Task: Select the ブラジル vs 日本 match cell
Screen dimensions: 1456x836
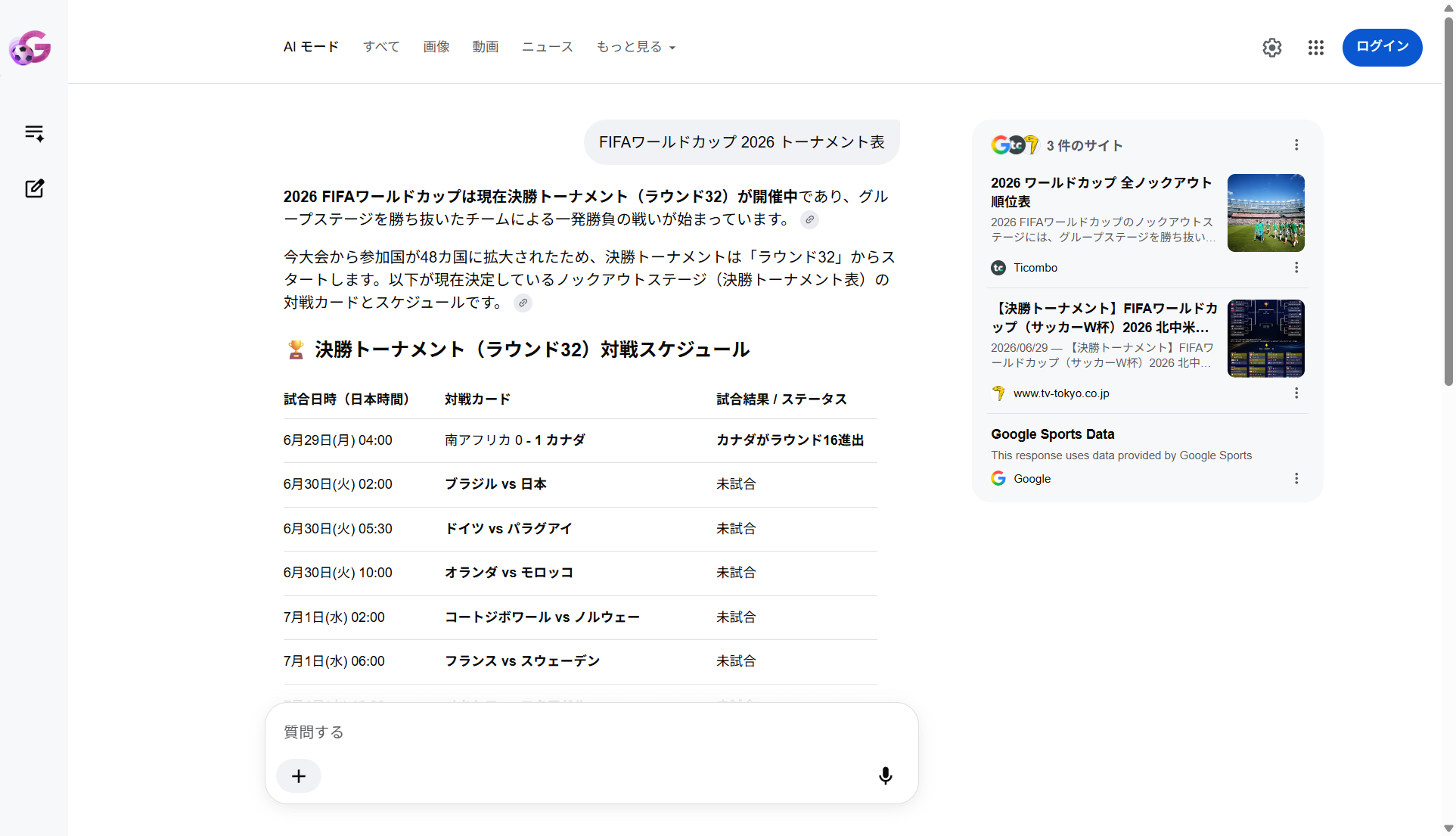Action: [495, 484]
